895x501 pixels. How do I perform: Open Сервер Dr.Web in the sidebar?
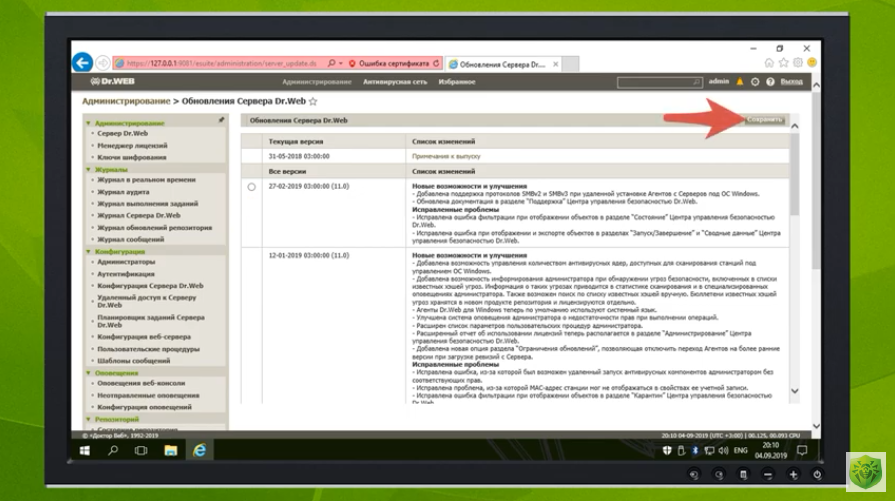click(122, 134)
